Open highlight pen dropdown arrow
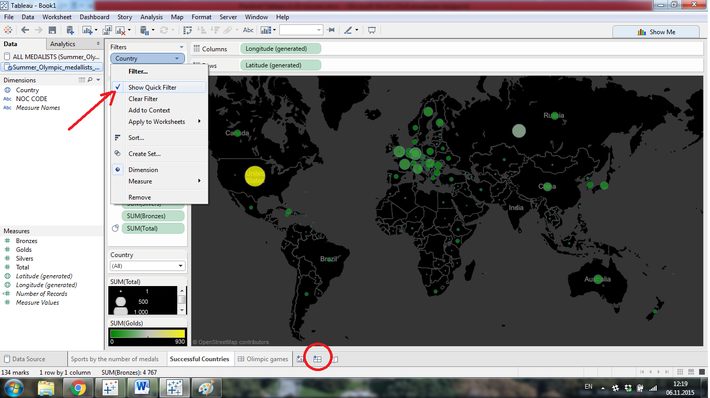 (356, 30)
